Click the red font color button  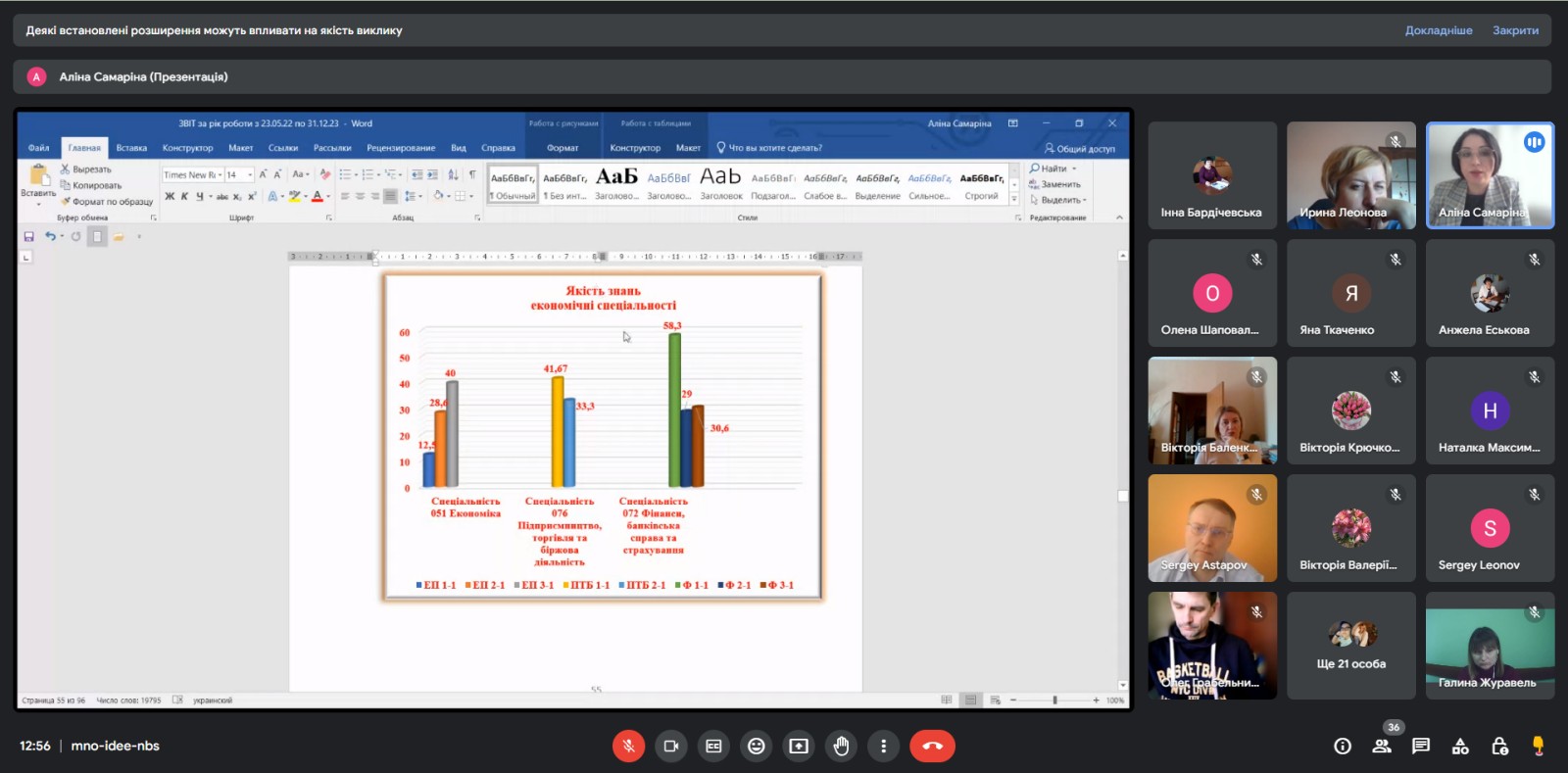pos(318,196)
